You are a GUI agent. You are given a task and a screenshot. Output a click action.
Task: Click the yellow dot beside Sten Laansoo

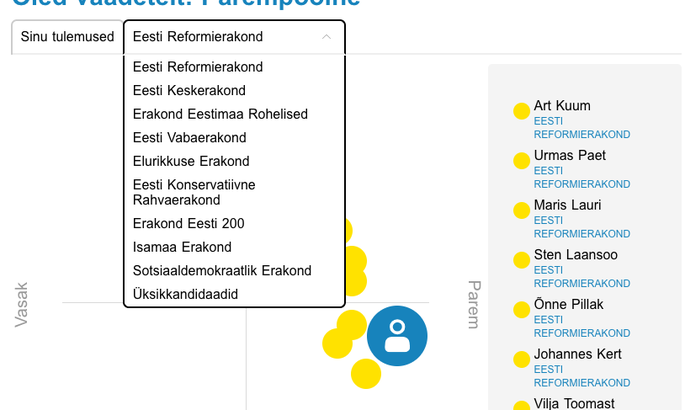tap(521, 260)
